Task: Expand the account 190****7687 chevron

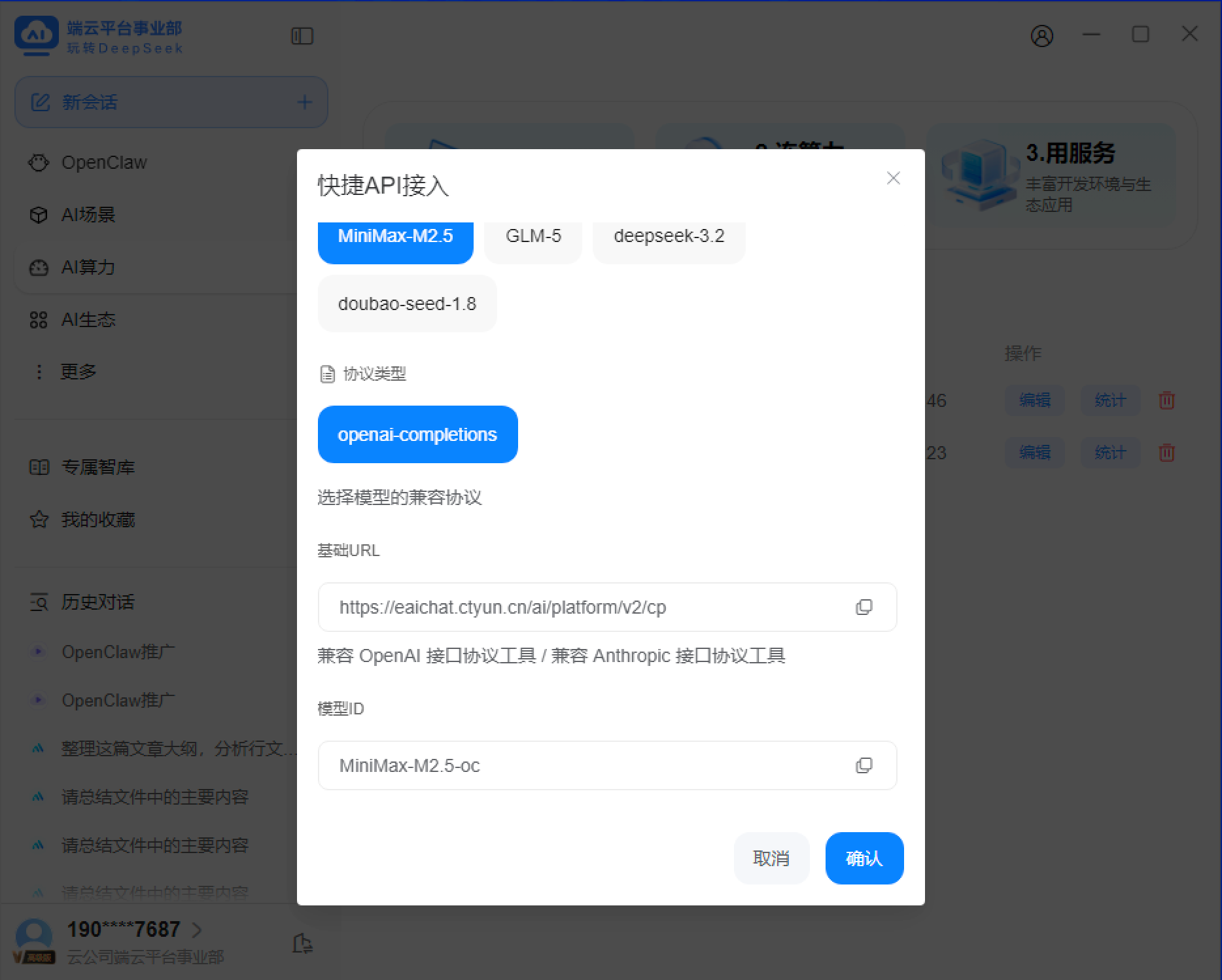Action: pyautogui.click(x=196, y=930)
